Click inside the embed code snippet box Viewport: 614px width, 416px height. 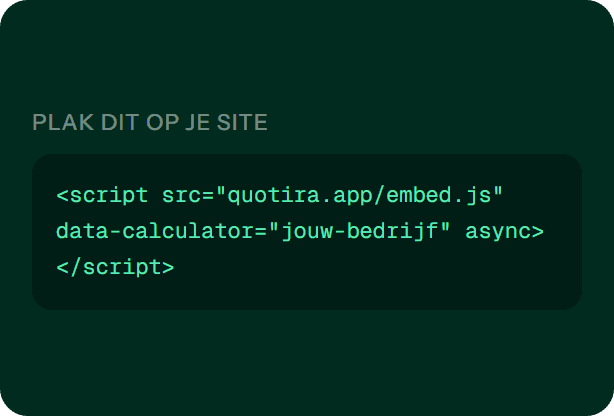tap(307, 232)
